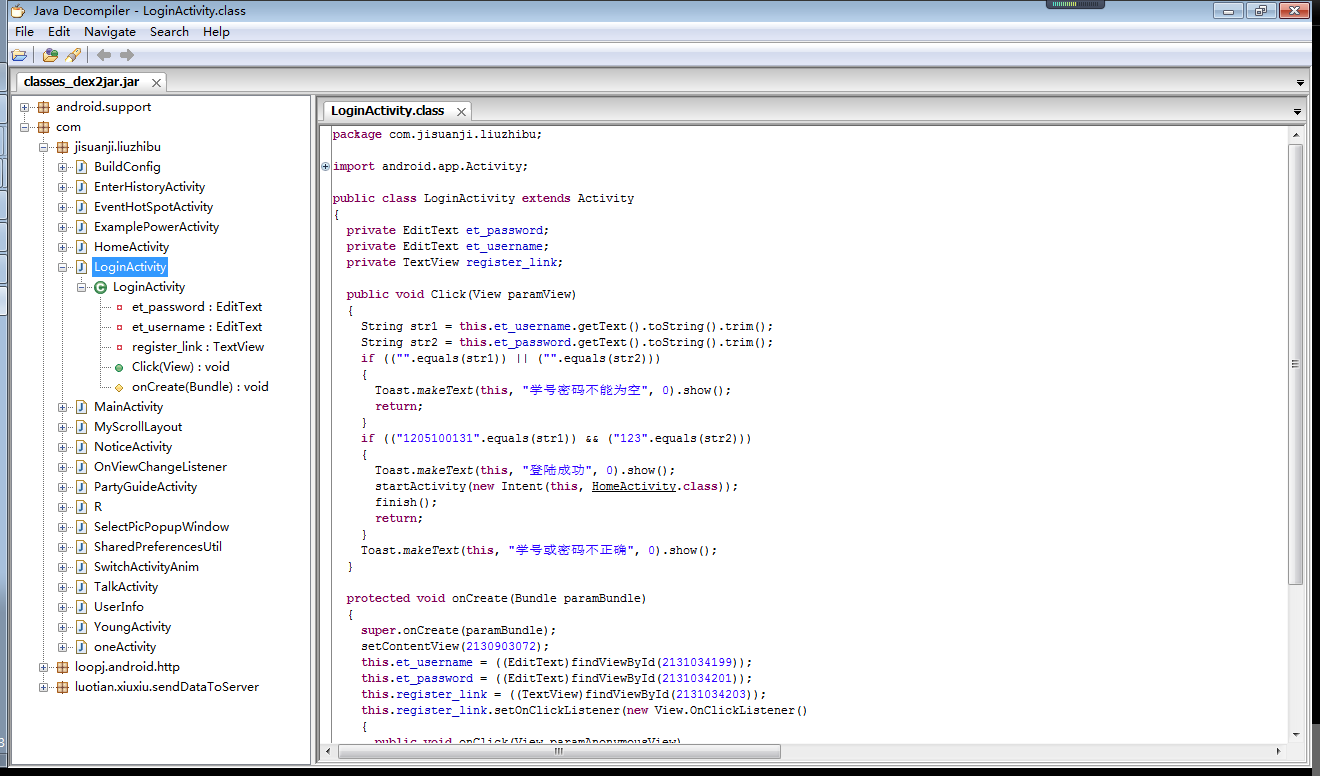Click the android.support package icon
The image size is (1320, 776).
(43, 107)
